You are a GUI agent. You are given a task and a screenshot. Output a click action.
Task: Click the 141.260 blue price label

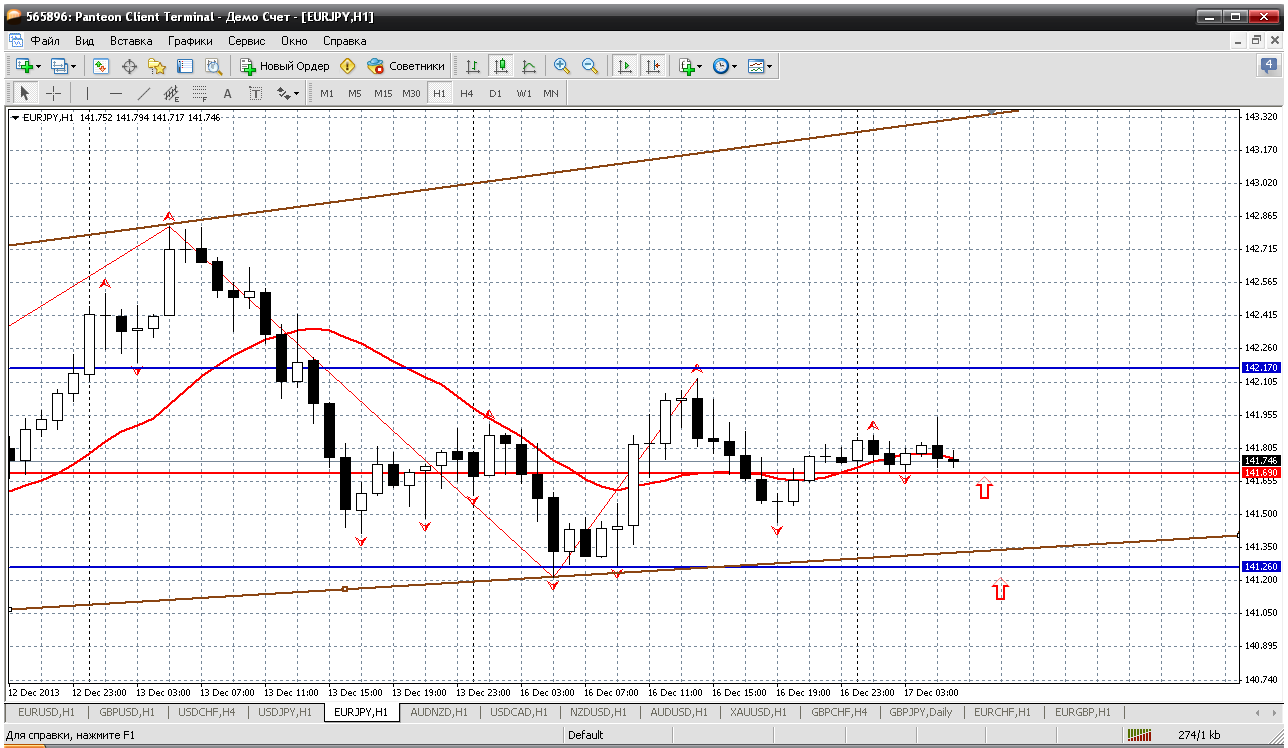(1261, 567)
